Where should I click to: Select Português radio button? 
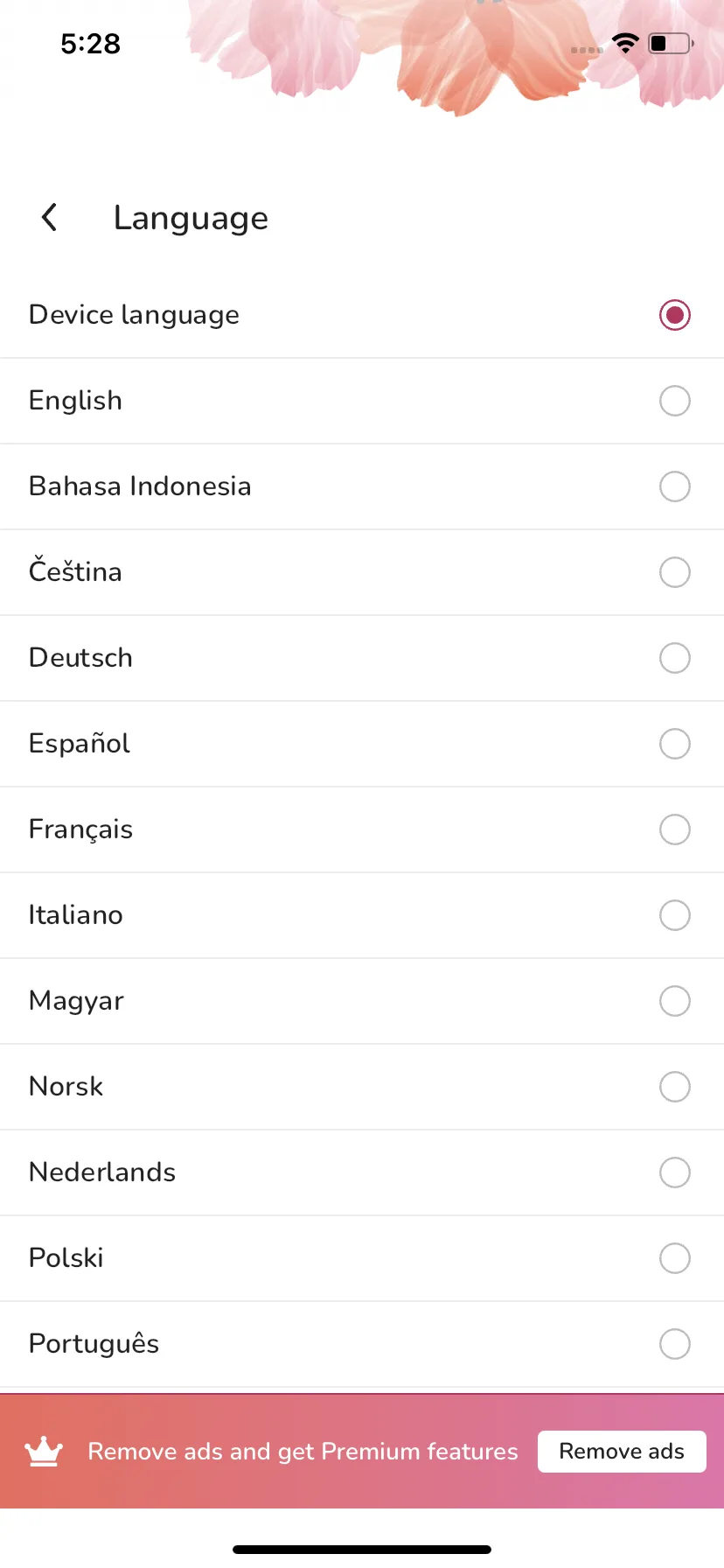pos(675,1344)
